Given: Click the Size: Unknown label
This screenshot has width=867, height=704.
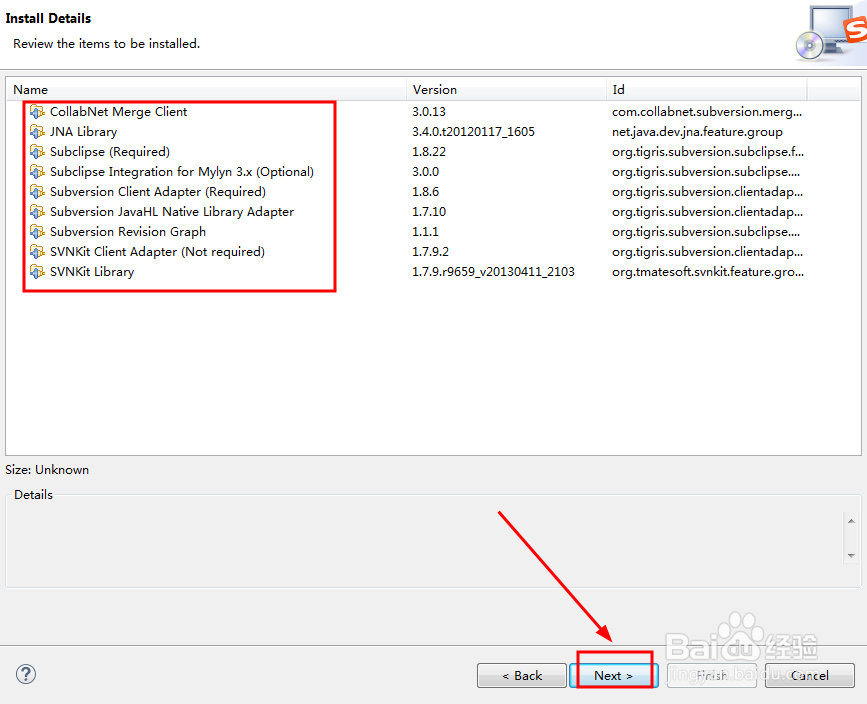Looking at the screenshot, I should tap(47, 470).
